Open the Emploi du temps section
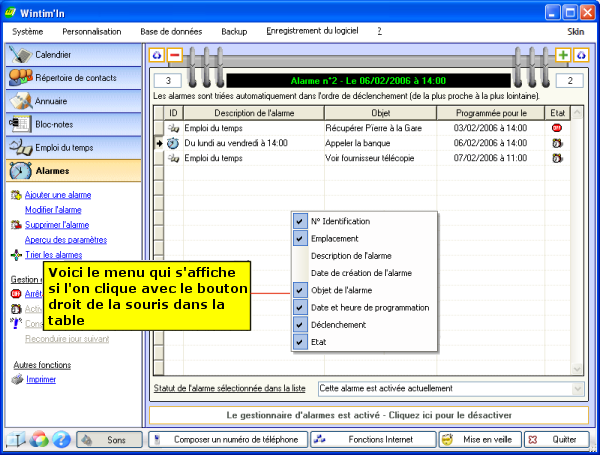600x455 pixels. pyautogui.click(x=73, y=148)
